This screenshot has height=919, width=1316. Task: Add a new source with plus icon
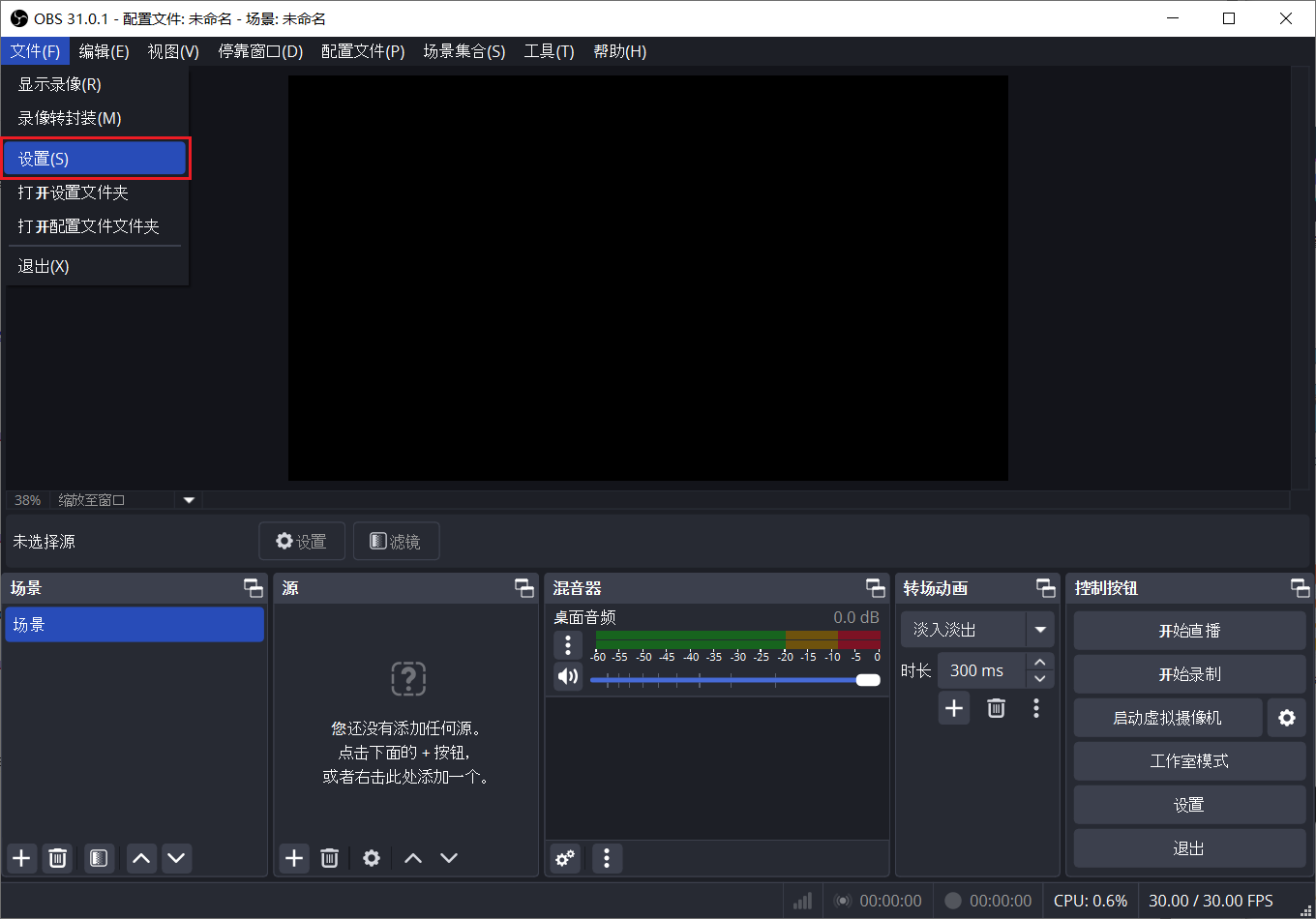click(x=294, y=858)
